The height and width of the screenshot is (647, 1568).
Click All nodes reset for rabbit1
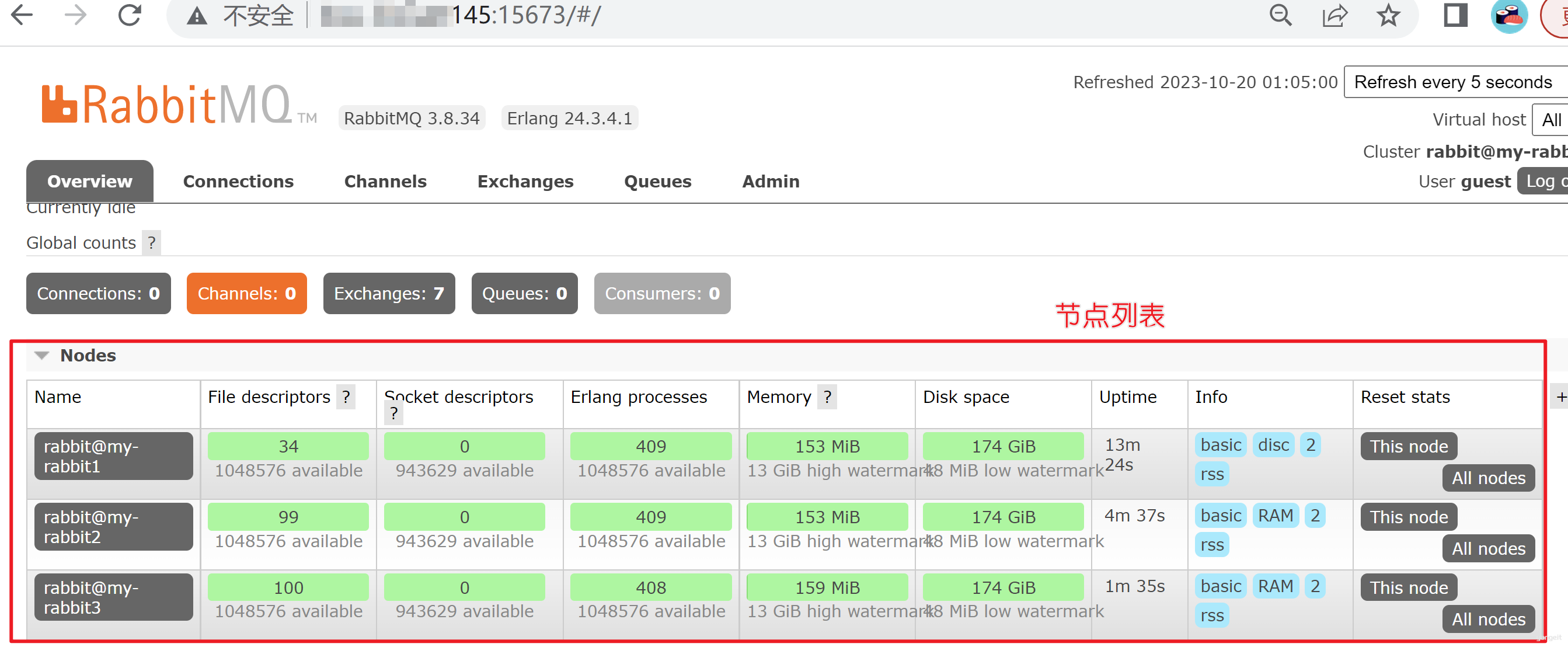coord(1488,478)
